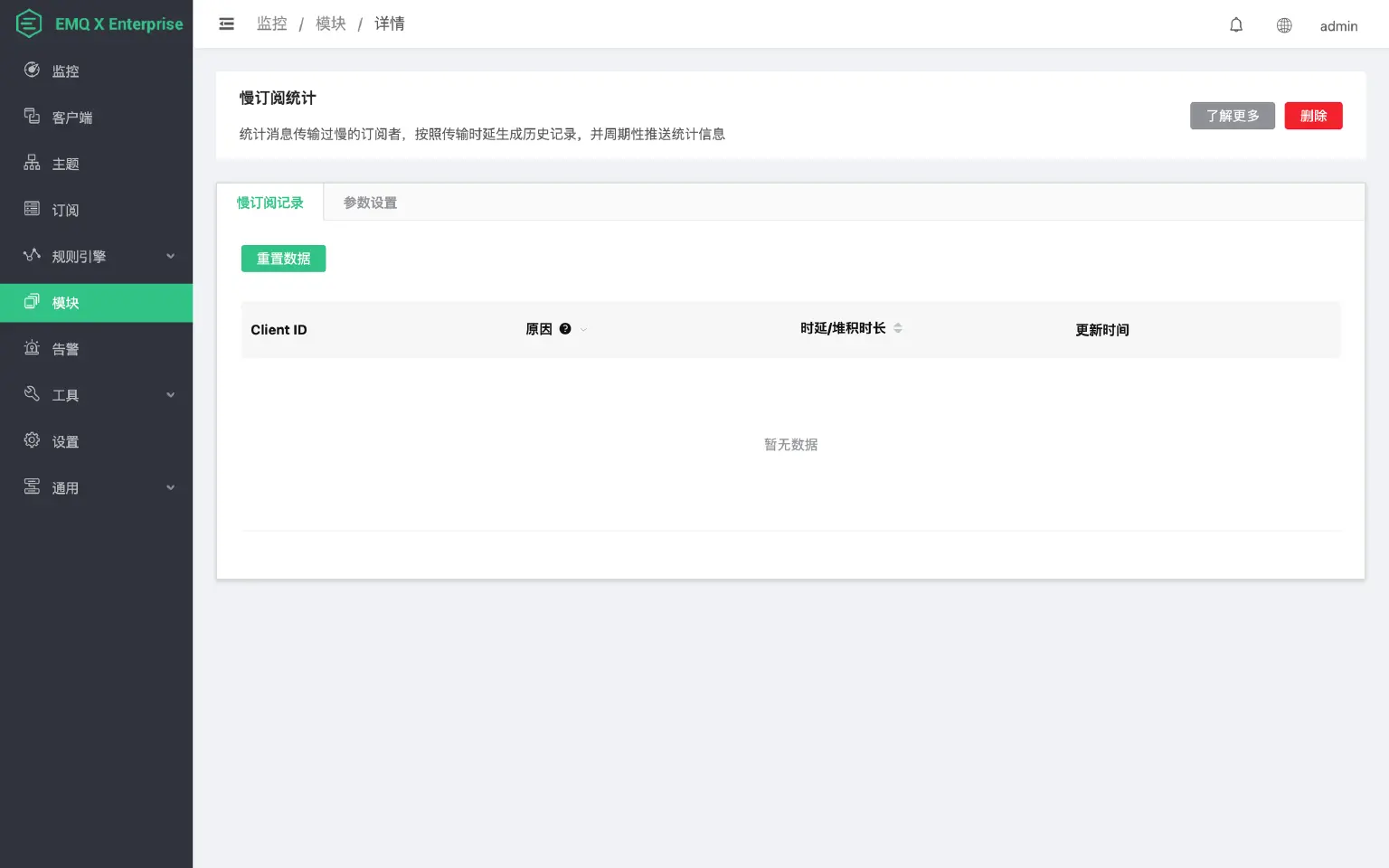Click the 重置数据 button
Screen dimensions: 1389x868
(283, 259)
